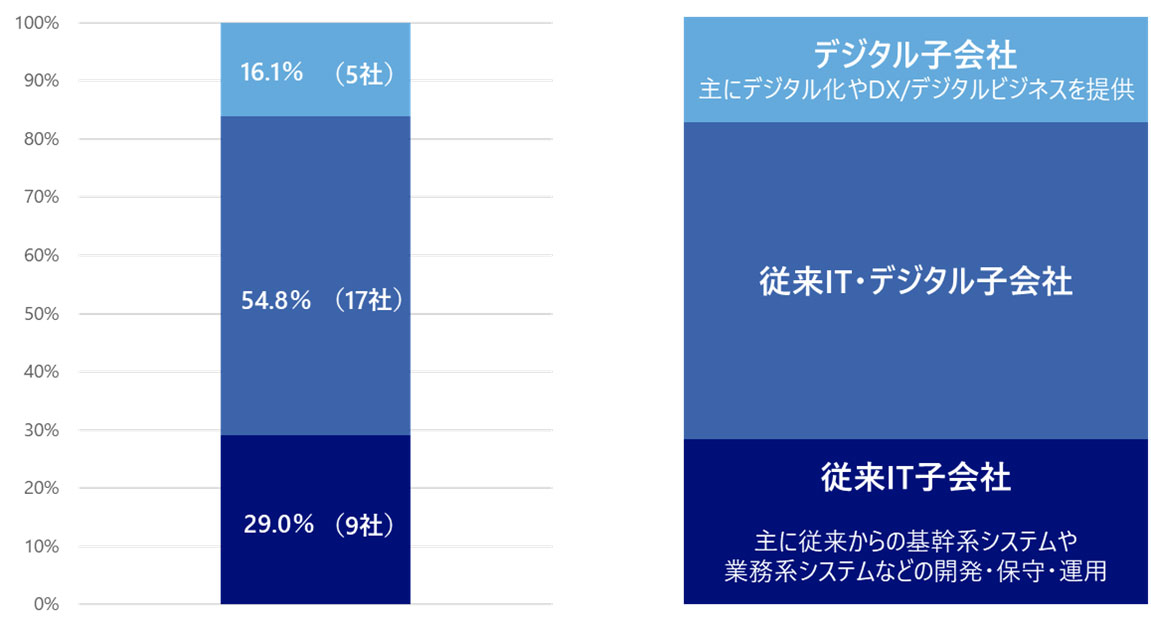Click the デジタル子会社 legend heading
Image resolution: width=1151 pixels, height=627 pixels.
[x=915, y=51]
